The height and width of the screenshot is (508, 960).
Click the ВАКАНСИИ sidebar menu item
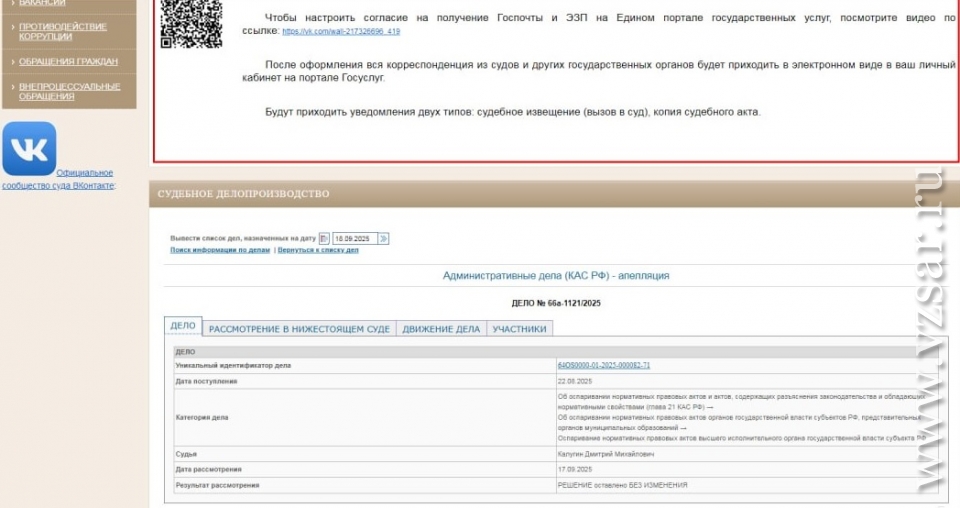(x=42, y=3)
